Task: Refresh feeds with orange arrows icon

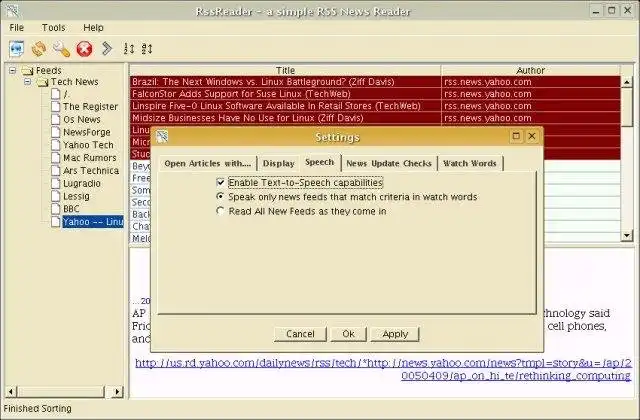Action: tap(39, 49)
